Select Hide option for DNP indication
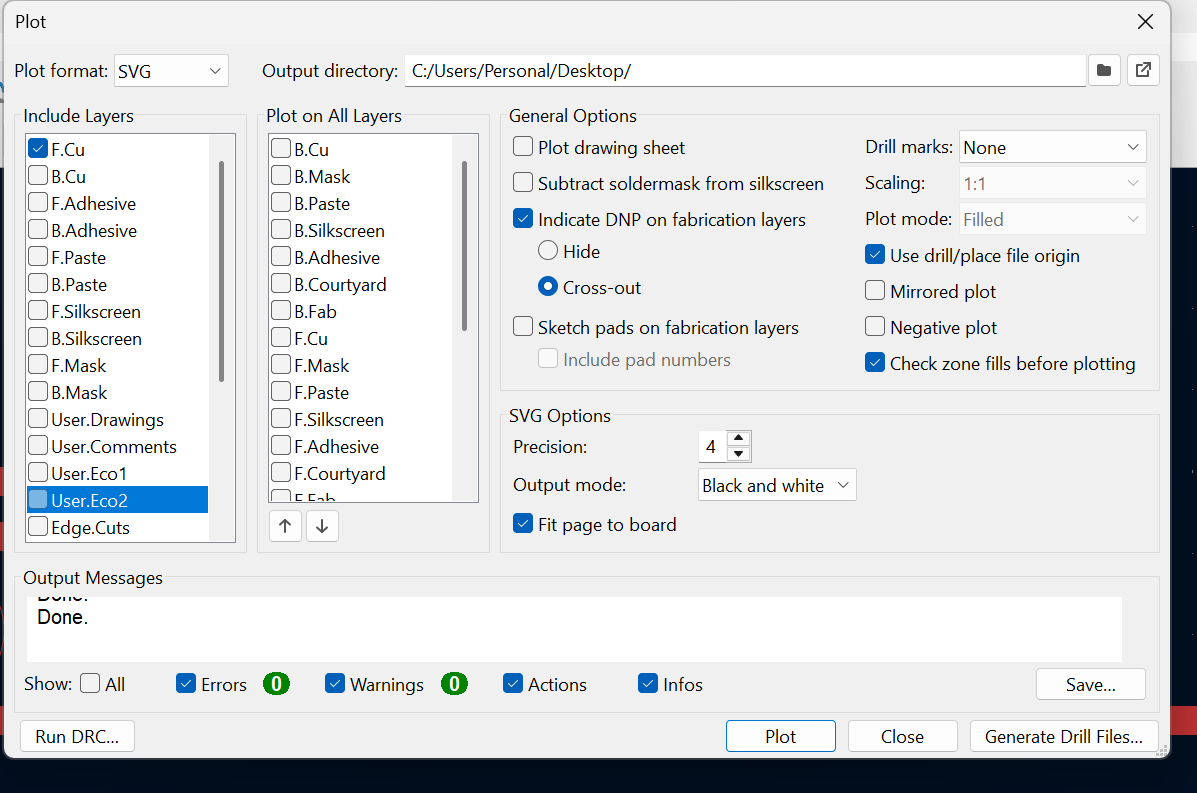This screenshot has width=1197, height=793. coord(548,251)
